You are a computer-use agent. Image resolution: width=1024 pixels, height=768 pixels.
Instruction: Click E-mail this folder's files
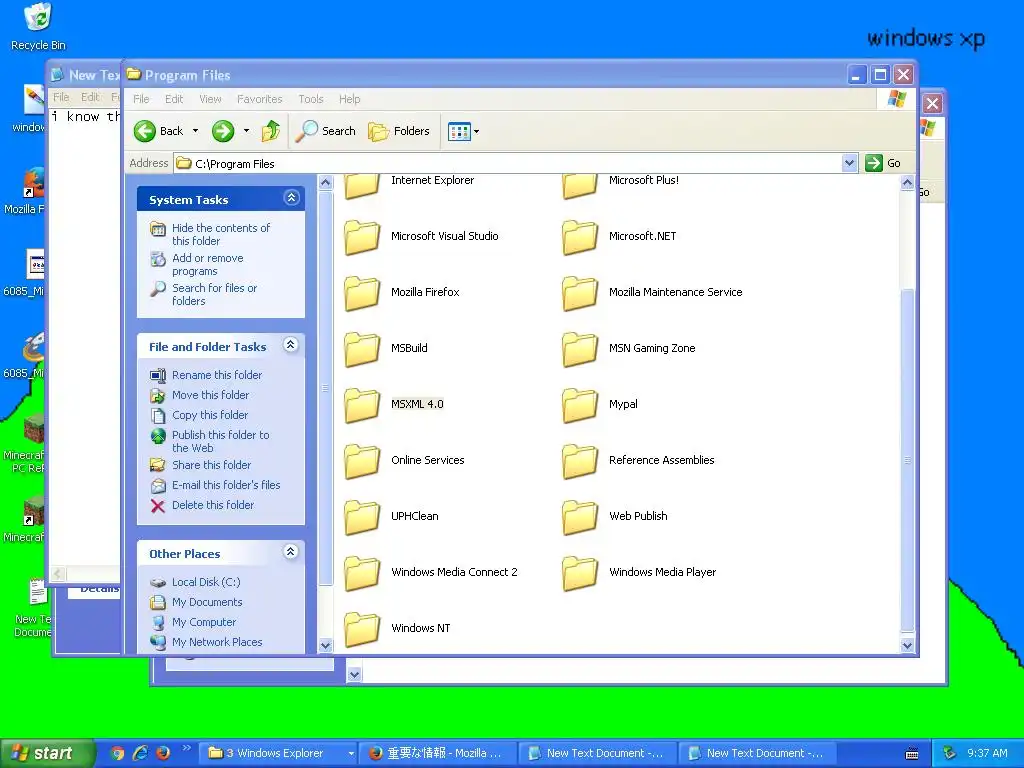pos(226,485)
